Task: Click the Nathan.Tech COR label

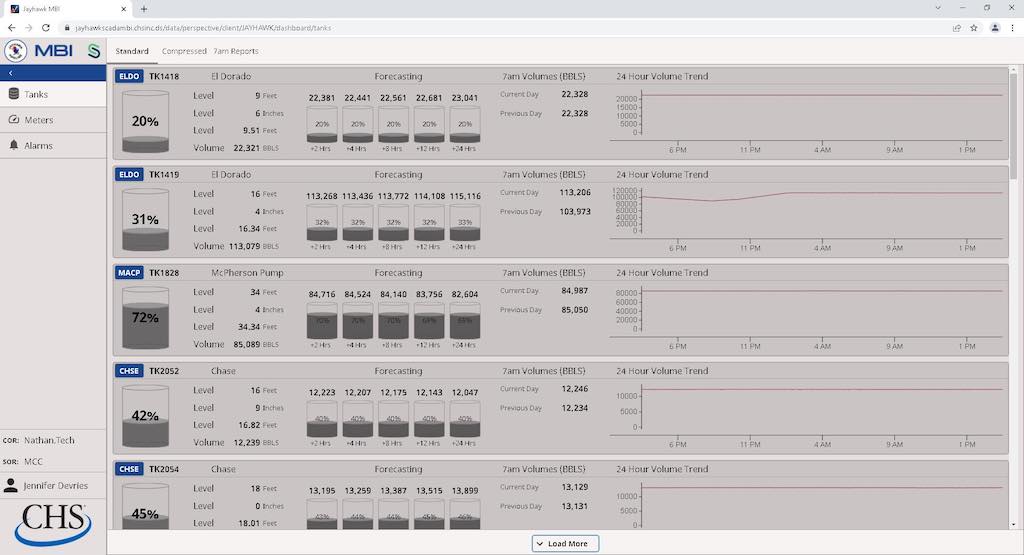Action: click(49, 441)
